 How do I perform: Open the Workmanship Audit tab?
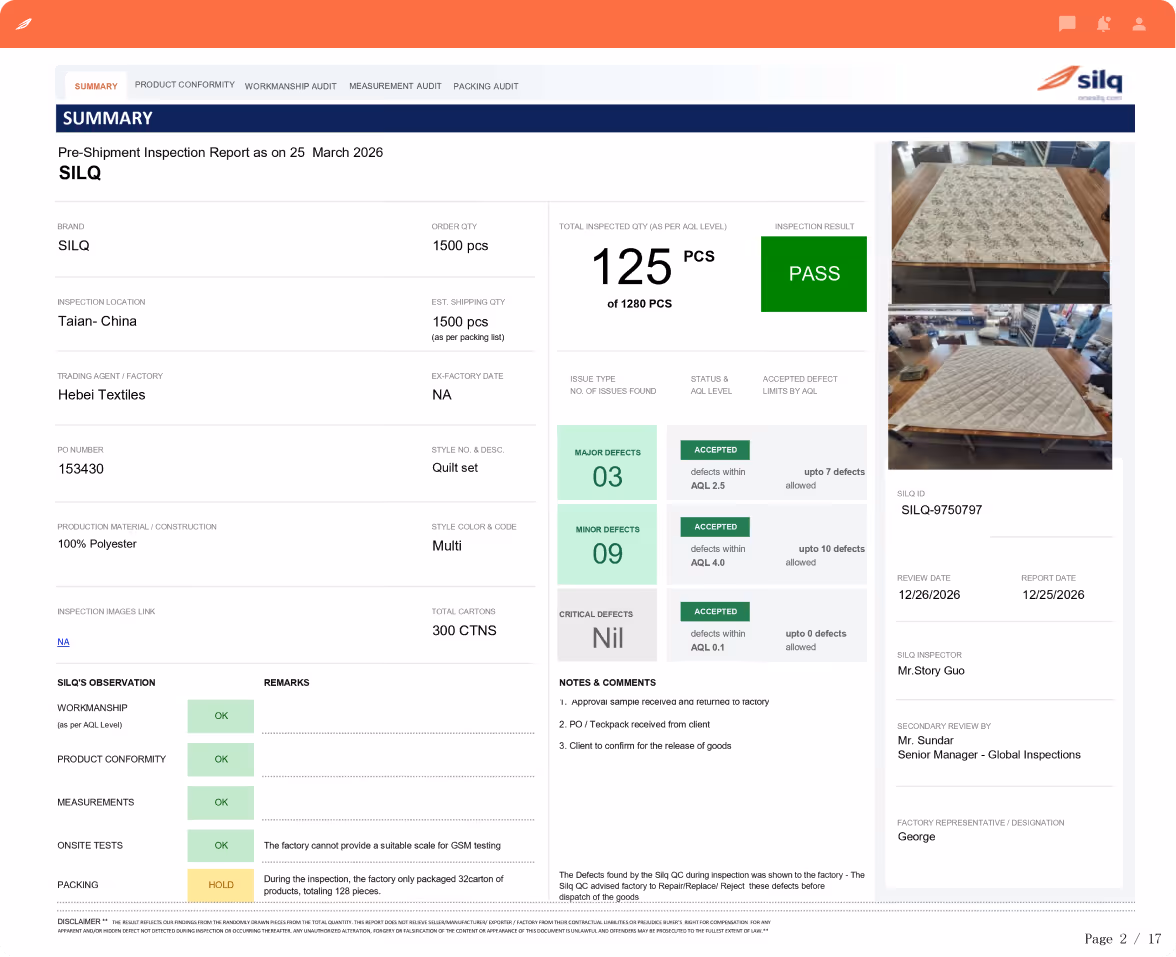point(290,86)
